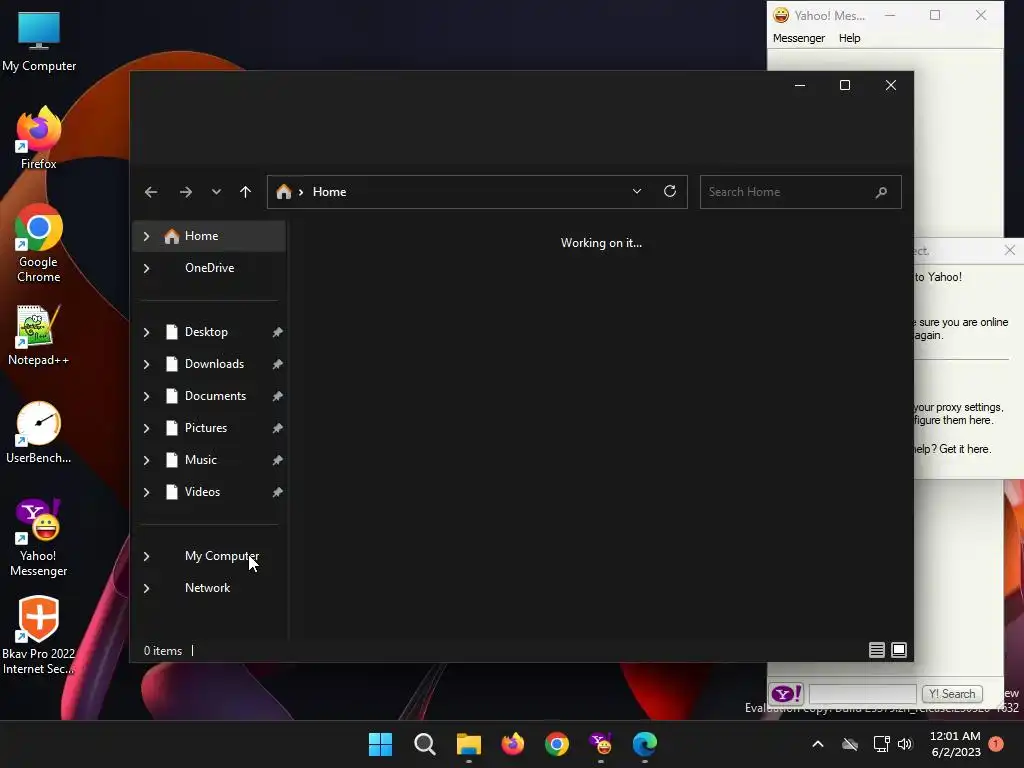The image size is (1024, 768).
Task: Open the Messenger menu in Yahoo! Messenger
Action: pyautogui.click(x=799, y=38)
